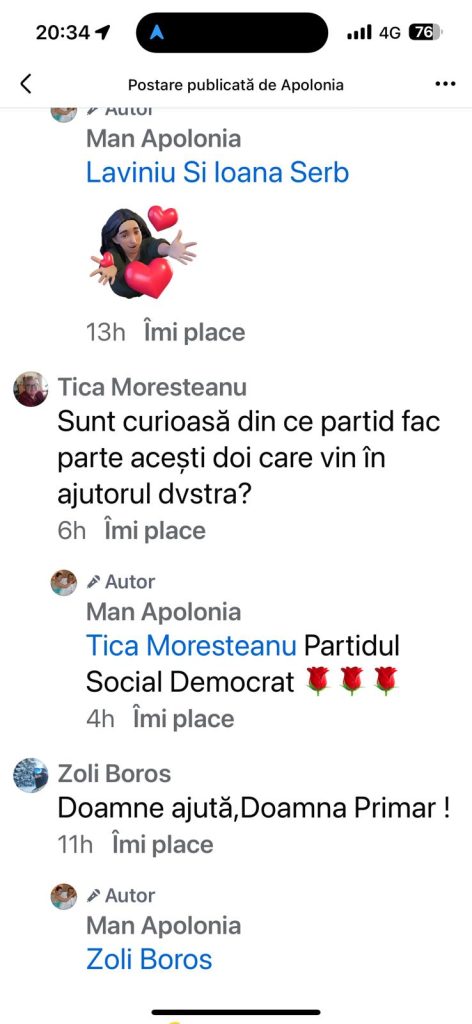Image resolution: width=472 pixels, height=1024 pixels.
Task: Open the tagged Laviniu Si Ioana Serb profile
Action: click(x=217, y=172)
